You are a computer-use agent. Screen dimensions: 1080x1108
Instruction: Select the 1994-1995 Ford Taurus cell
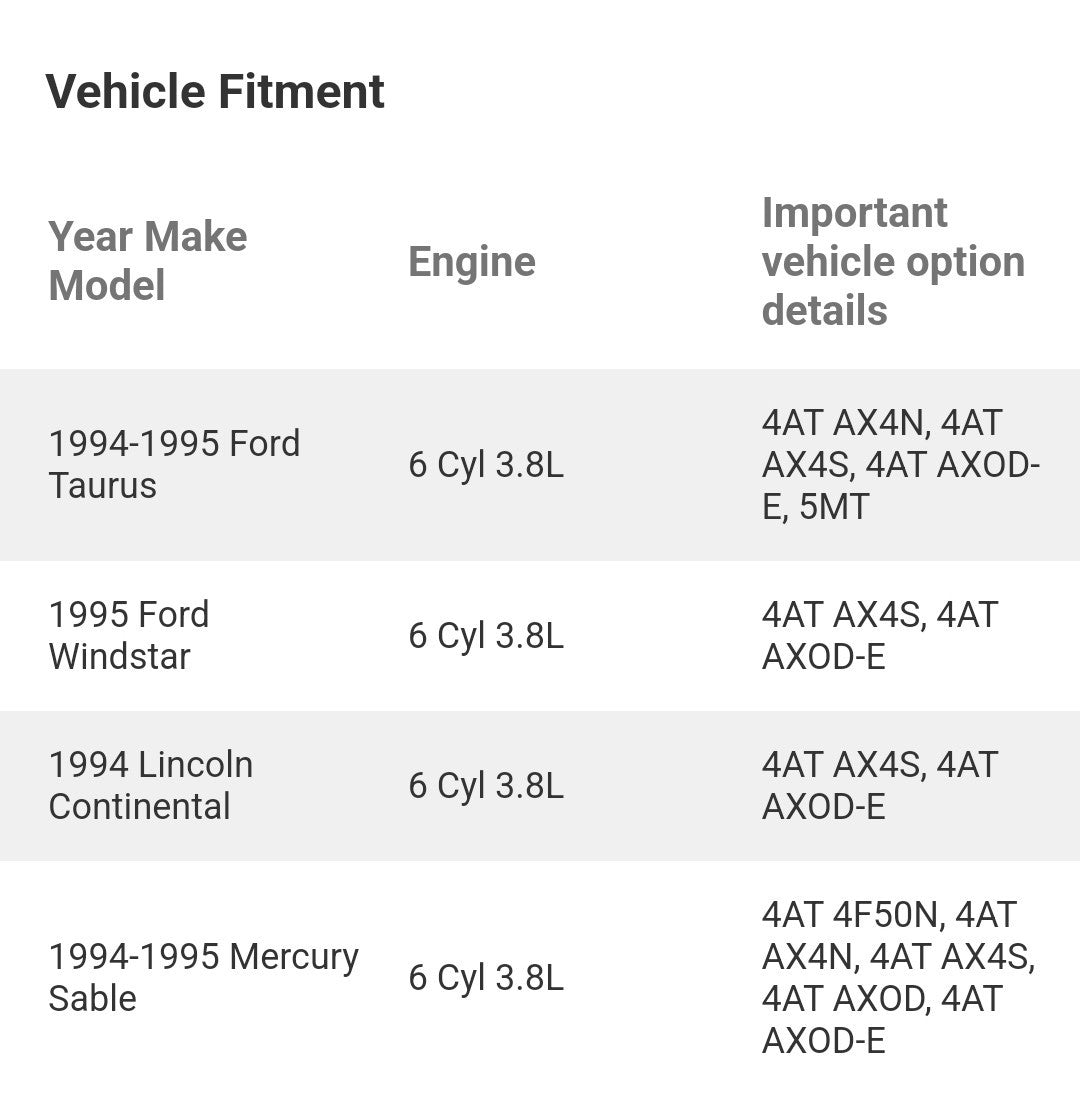175,464
